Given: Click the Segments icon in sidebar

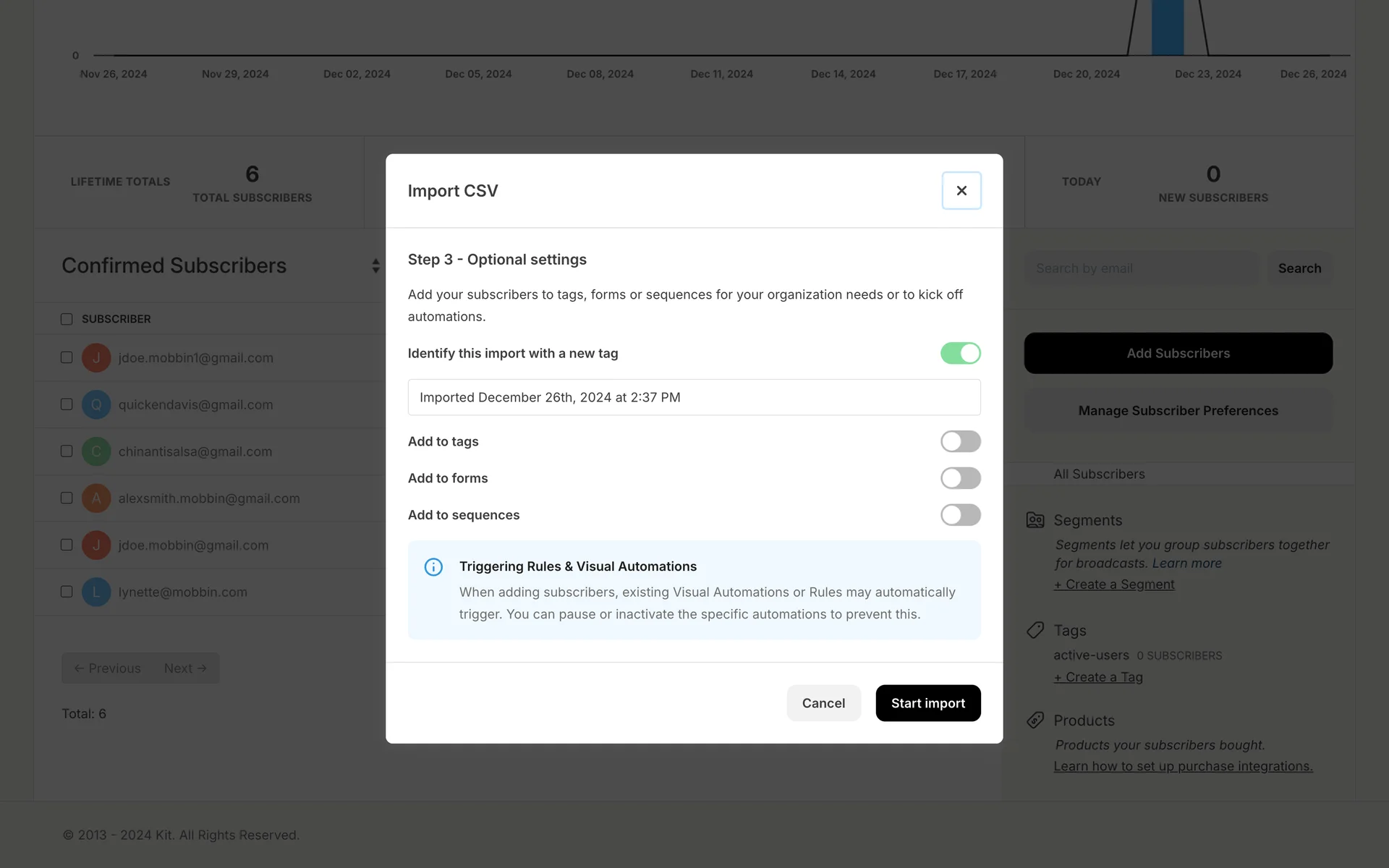Looking at the screenshot, I should [1035, 520].
